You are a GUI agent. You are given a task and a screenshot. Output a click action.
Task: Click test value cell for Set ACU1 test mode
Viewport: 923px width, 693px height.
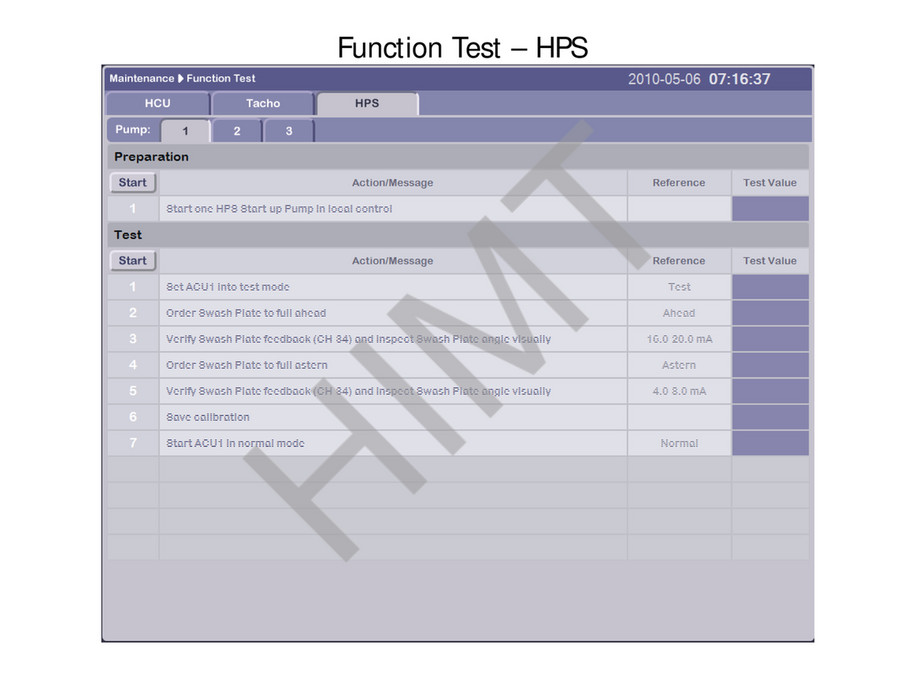click(x=770, y=287)
